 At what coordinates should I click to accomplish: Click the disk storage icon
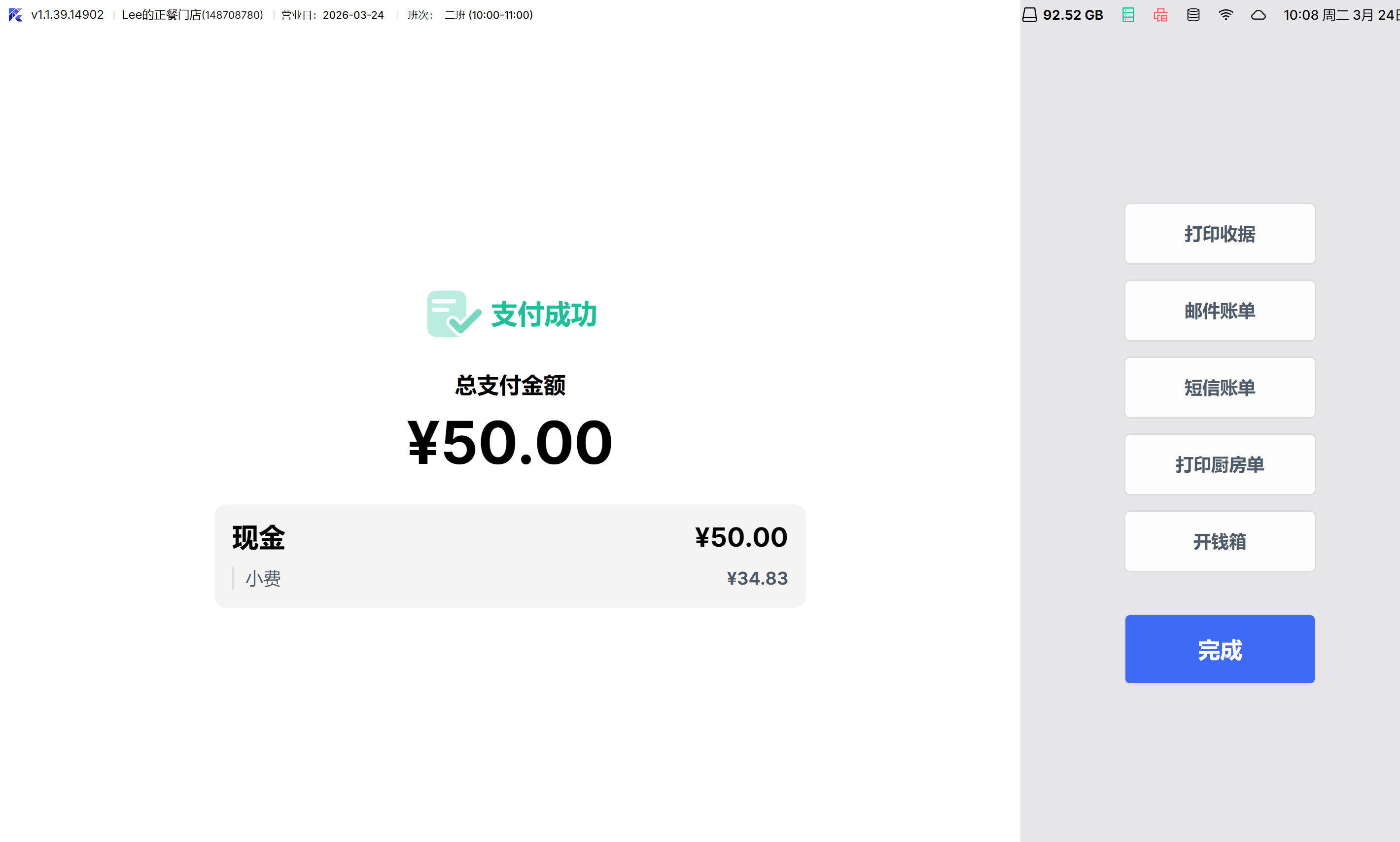(x=1029, y=15)
